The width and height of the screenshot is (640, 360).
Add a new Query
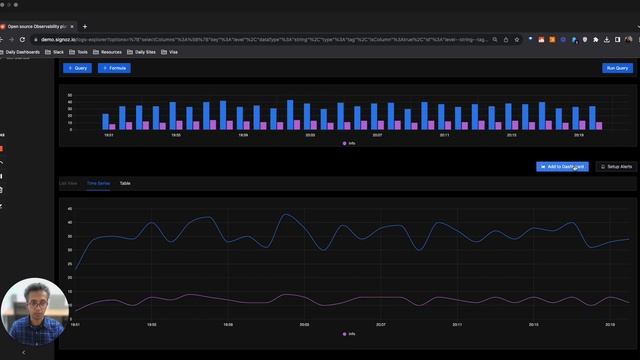click(x=78, y=68)
